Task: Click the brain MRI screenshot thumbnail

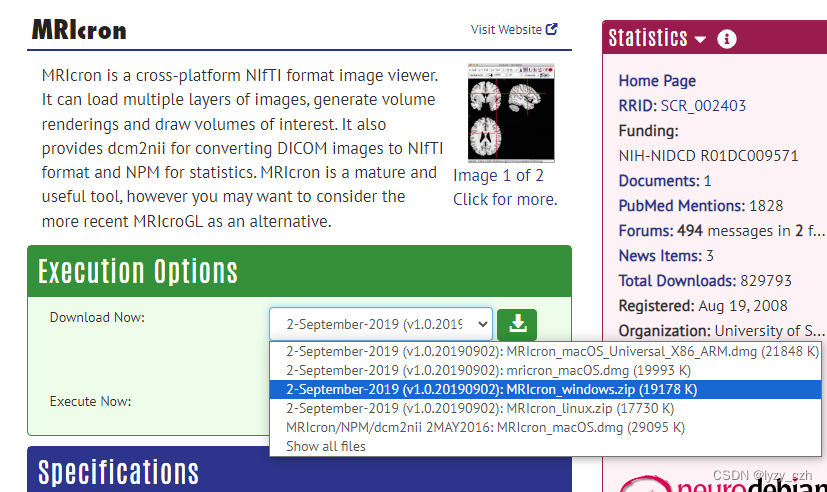Action: point(511,112)
